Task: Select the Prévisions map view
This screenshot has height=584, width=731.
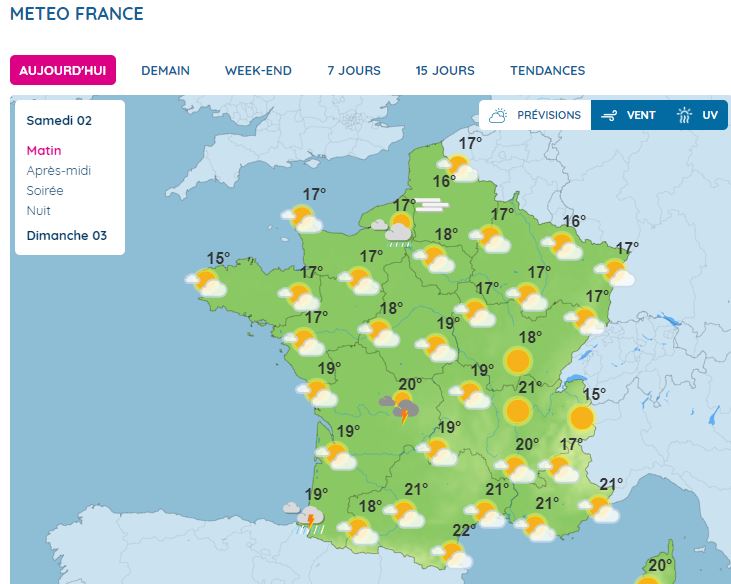Action: 535,115
